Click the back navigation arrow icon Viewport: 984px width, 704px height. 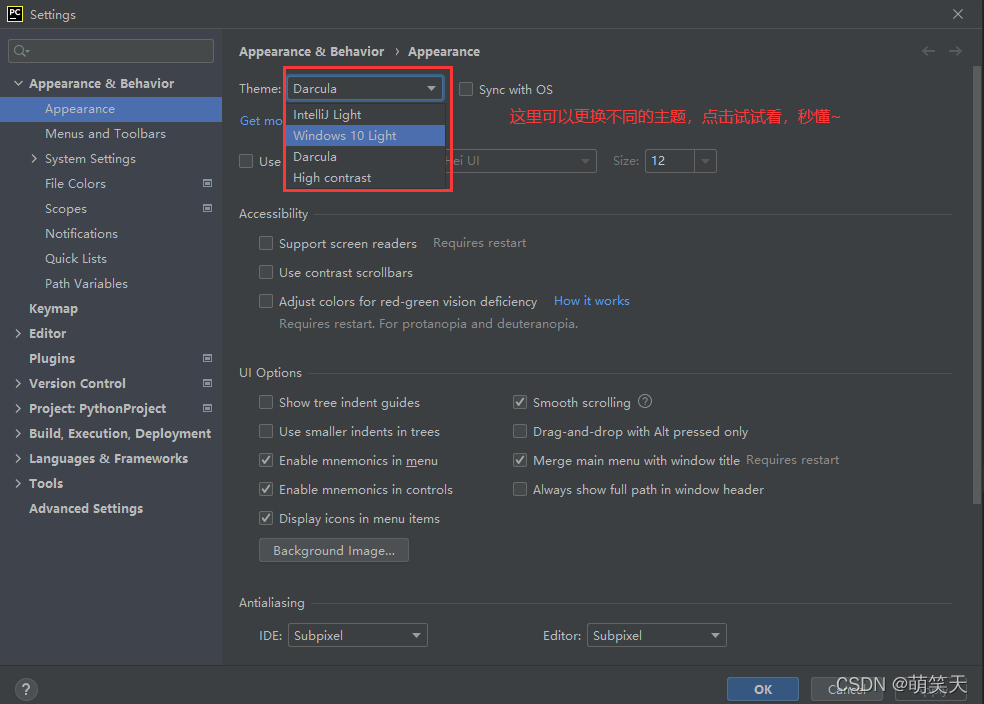pyautogui.click(x=928, y=51)
